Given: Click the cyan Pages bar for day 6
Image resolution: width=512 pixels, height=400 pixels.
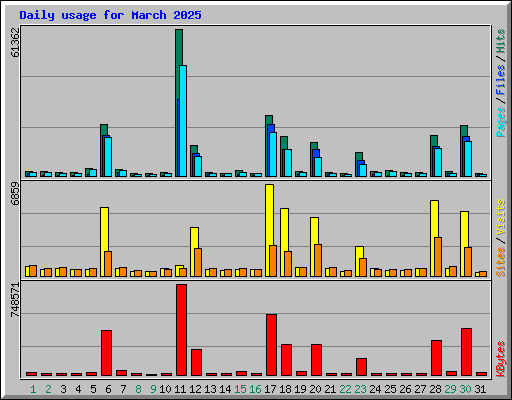Looking at the screenshot, I should click(108, 157).
